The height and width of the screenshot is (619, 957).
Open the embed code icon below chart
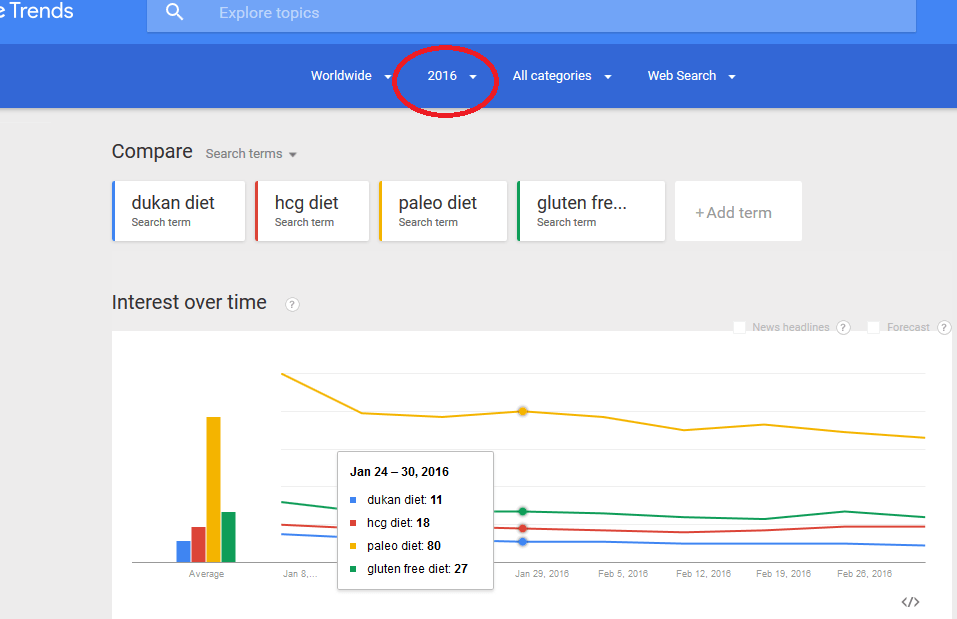910,602
